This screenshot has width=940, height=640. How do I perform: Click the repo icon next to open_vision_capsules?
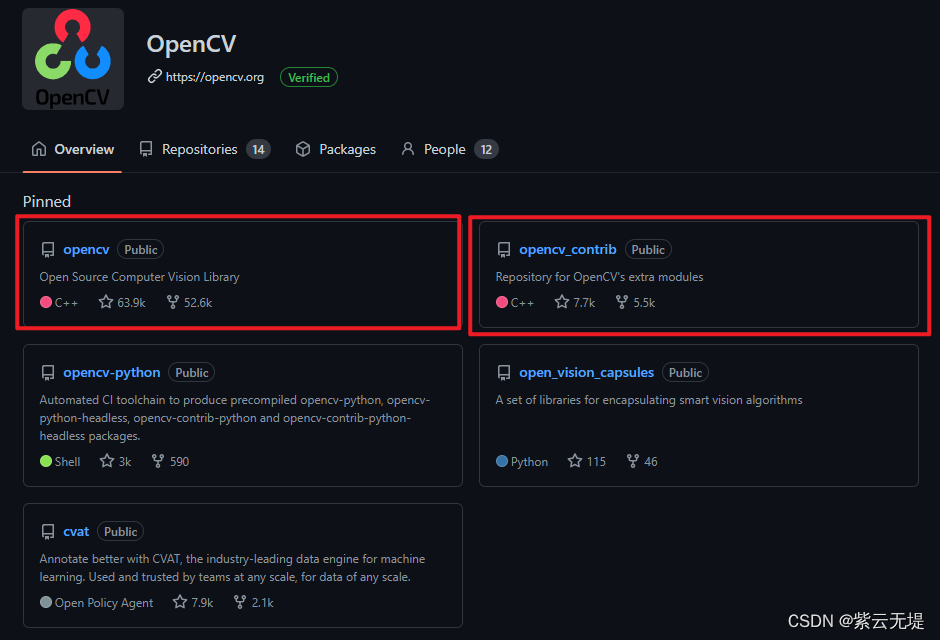tap(504, 373)
